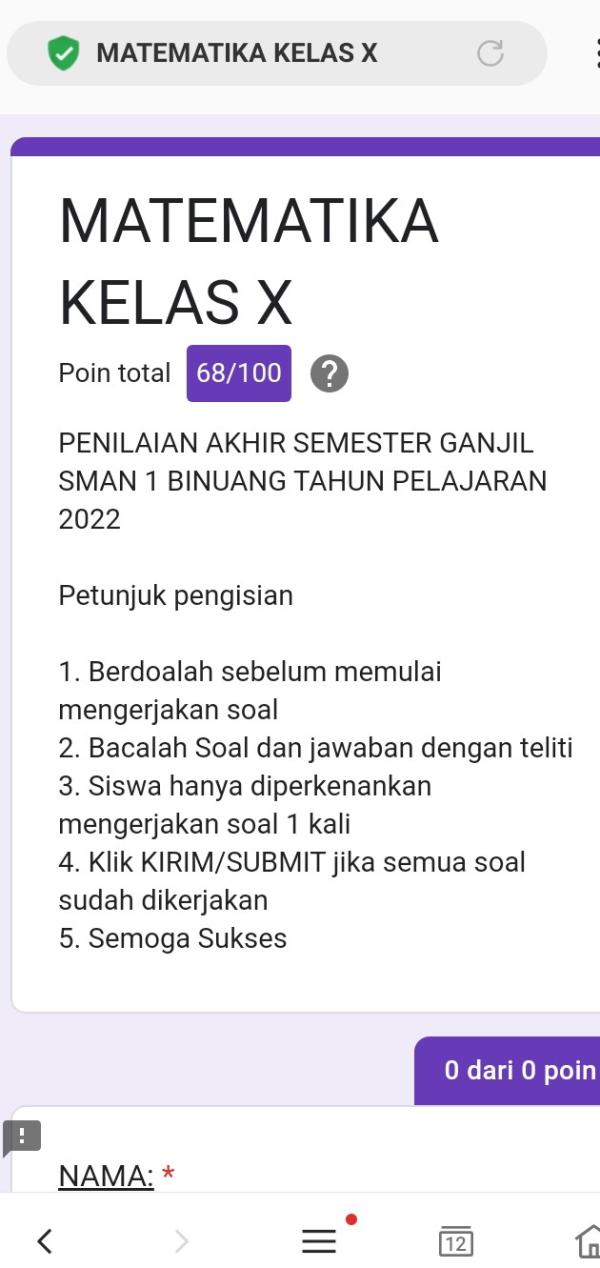Screen dimensions: 600x1268
Task: Click the "Poin total" label
Action: tap(115, 373)
